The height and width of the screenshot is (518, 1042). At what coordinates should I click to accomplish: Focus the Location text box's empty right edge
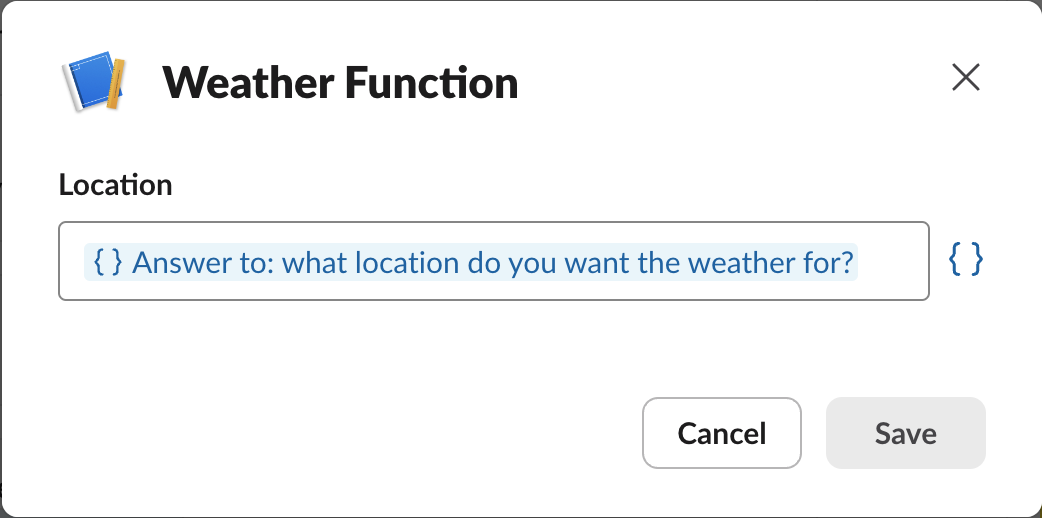tap(900, 262)
